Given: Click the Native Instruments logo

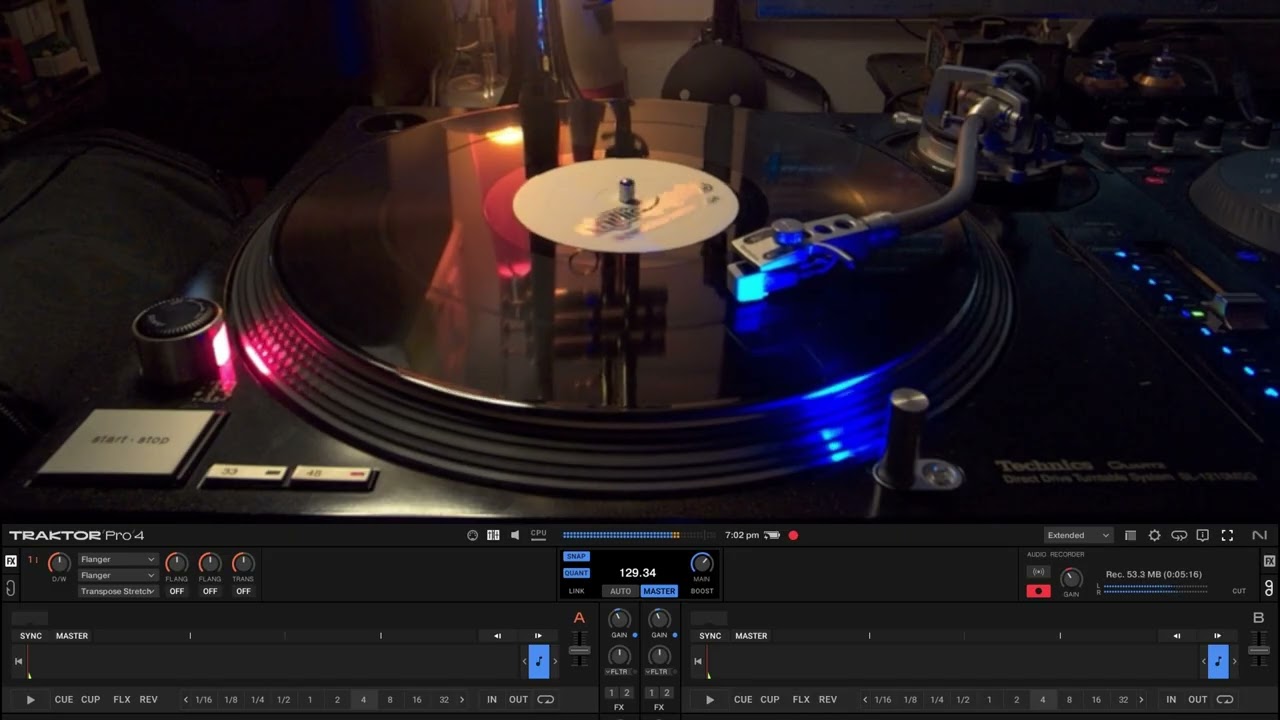Looking at the screenshot, I should [1259, 535].
